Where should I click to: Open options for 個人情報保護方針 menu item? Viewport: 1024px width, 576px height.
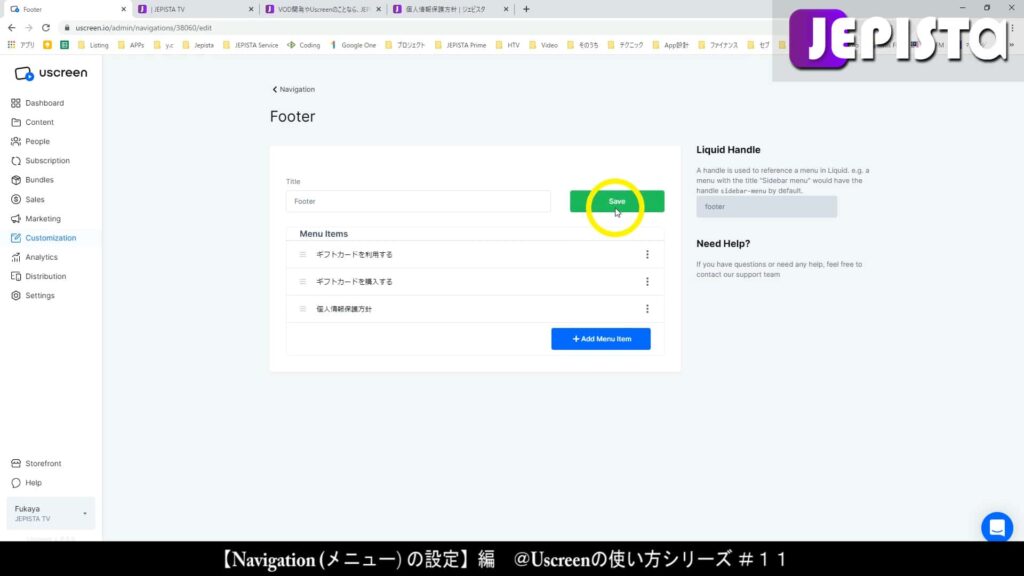(x=647, y=309)
